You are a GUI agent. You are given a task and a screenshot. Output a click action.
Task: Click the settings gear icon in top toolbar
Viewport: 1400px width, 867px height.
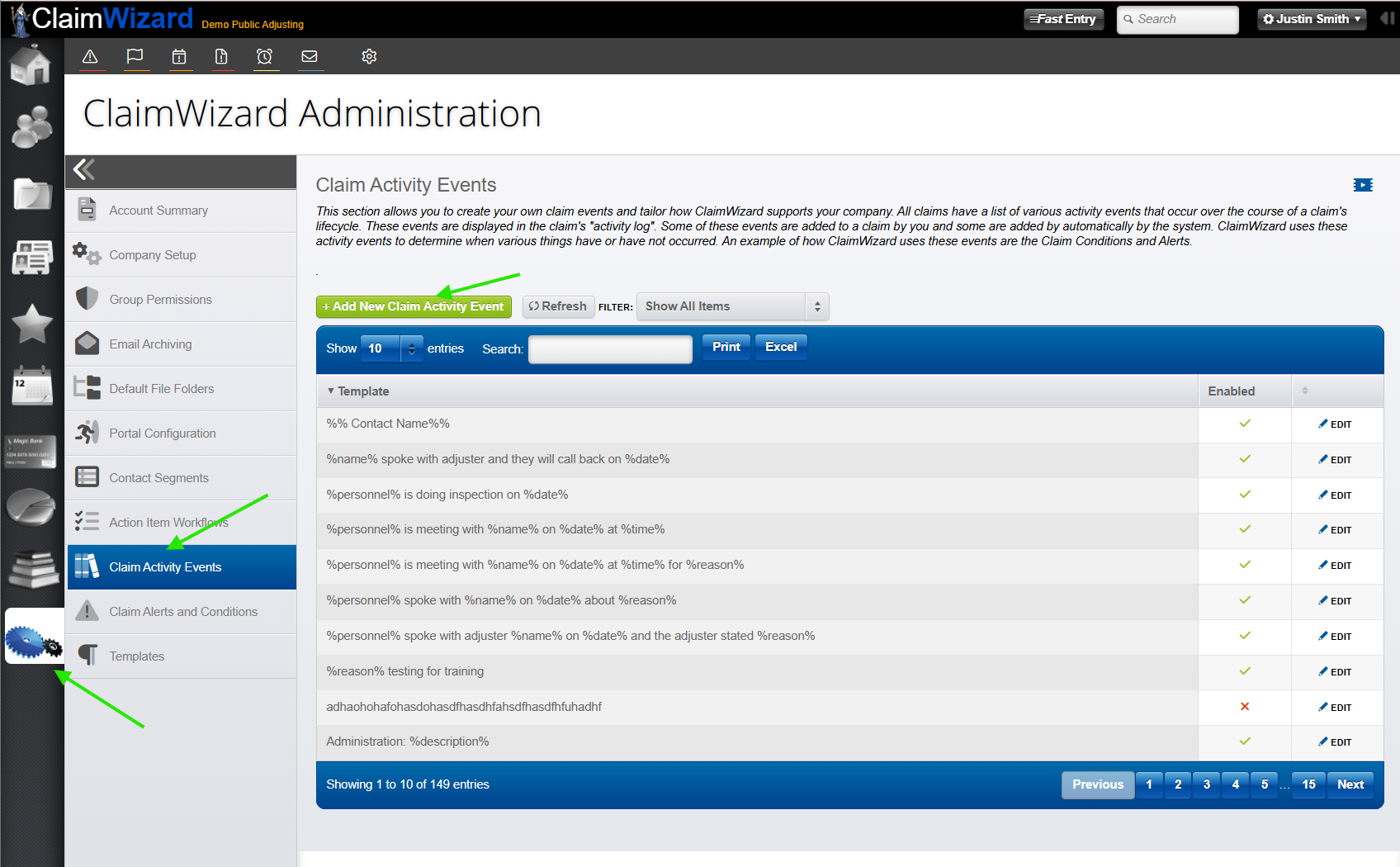(369, 56)
